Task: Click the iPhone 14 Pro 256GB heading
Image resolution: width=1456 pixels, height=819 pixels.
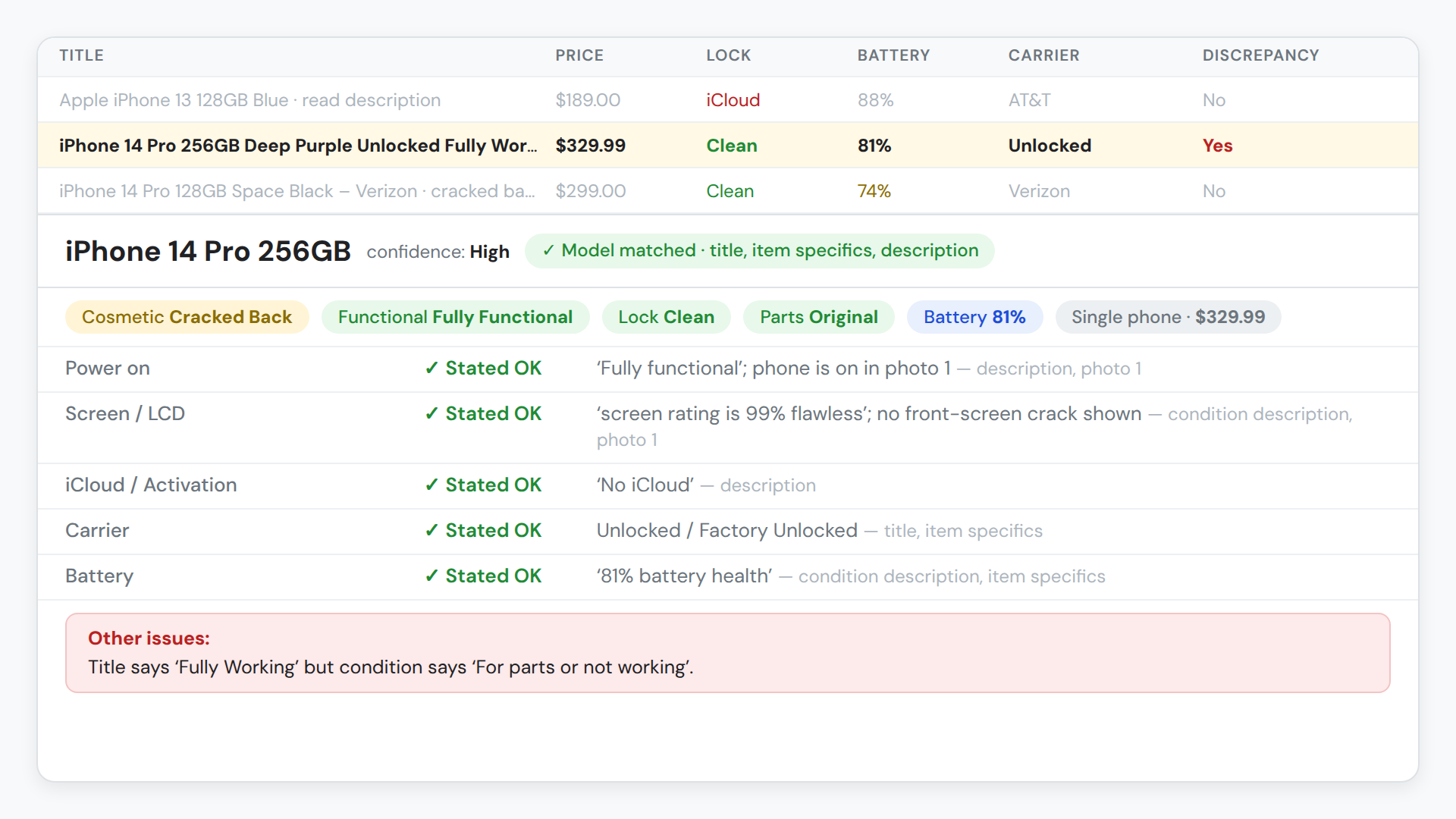Action: pyautogui.click(x=208, y=251)
